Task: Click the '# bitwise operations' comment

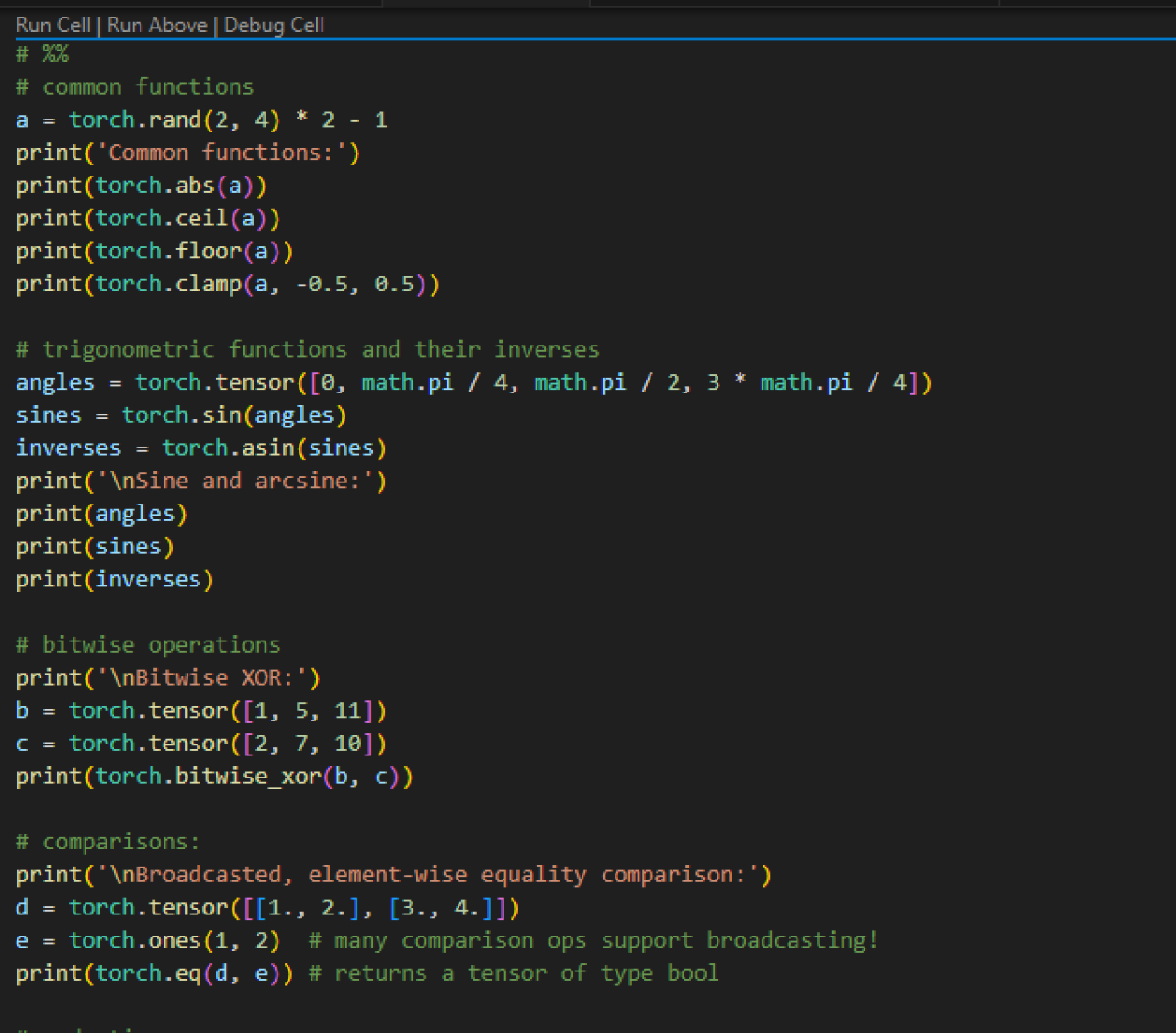Action: [x=148, y=645]
